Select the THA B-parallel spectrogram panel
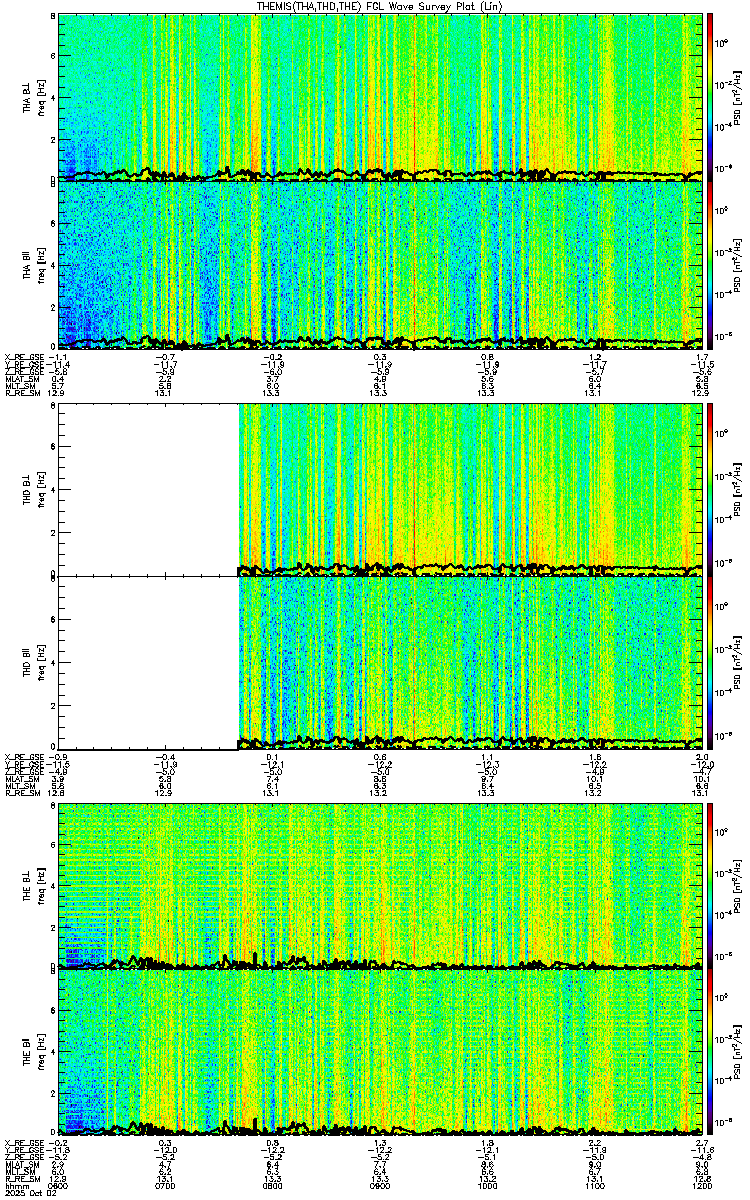The image size is (750, 1200). [380, 264]
